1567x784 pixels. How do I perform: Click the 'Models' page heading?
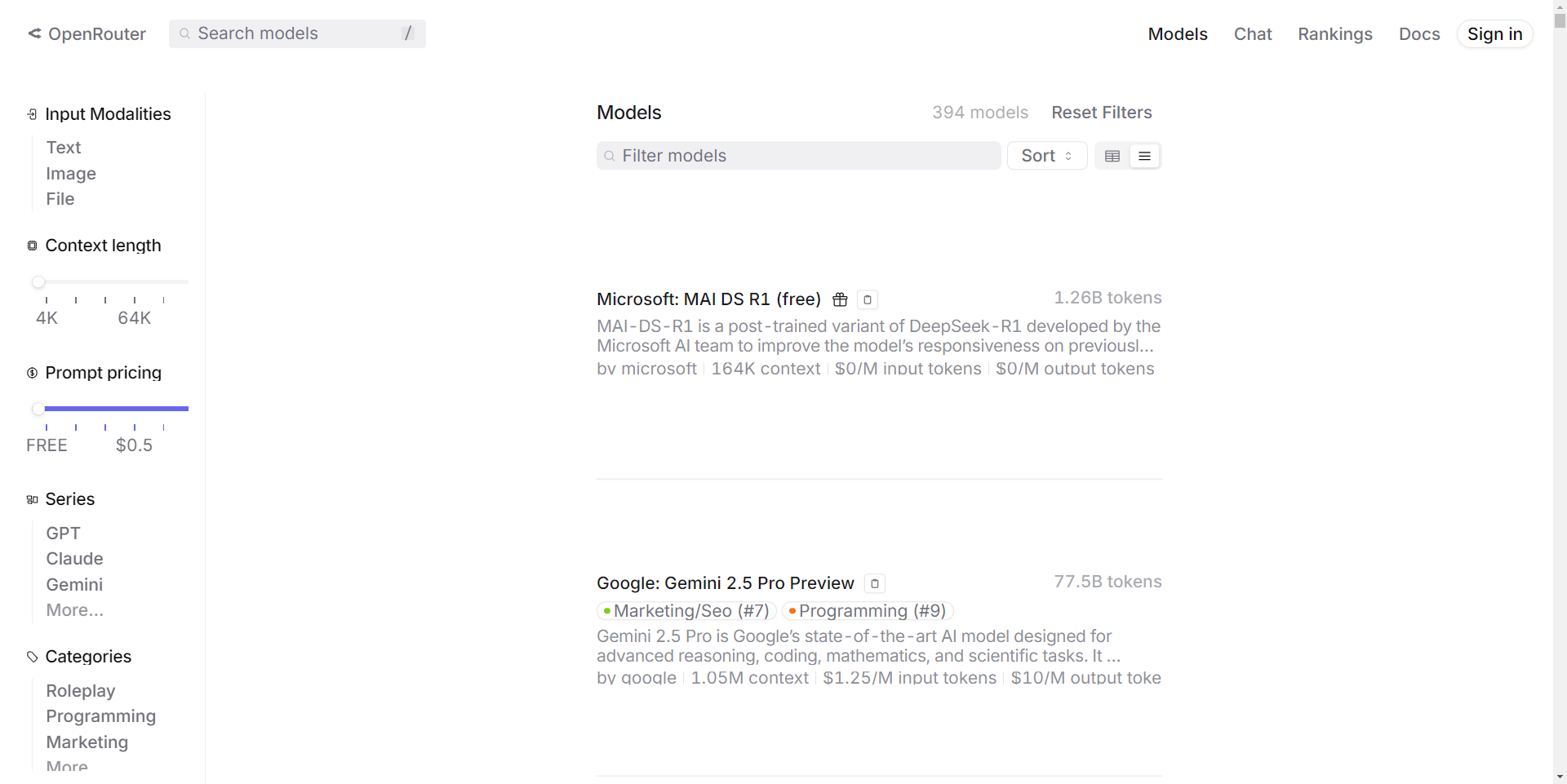(x=629, y=113)
